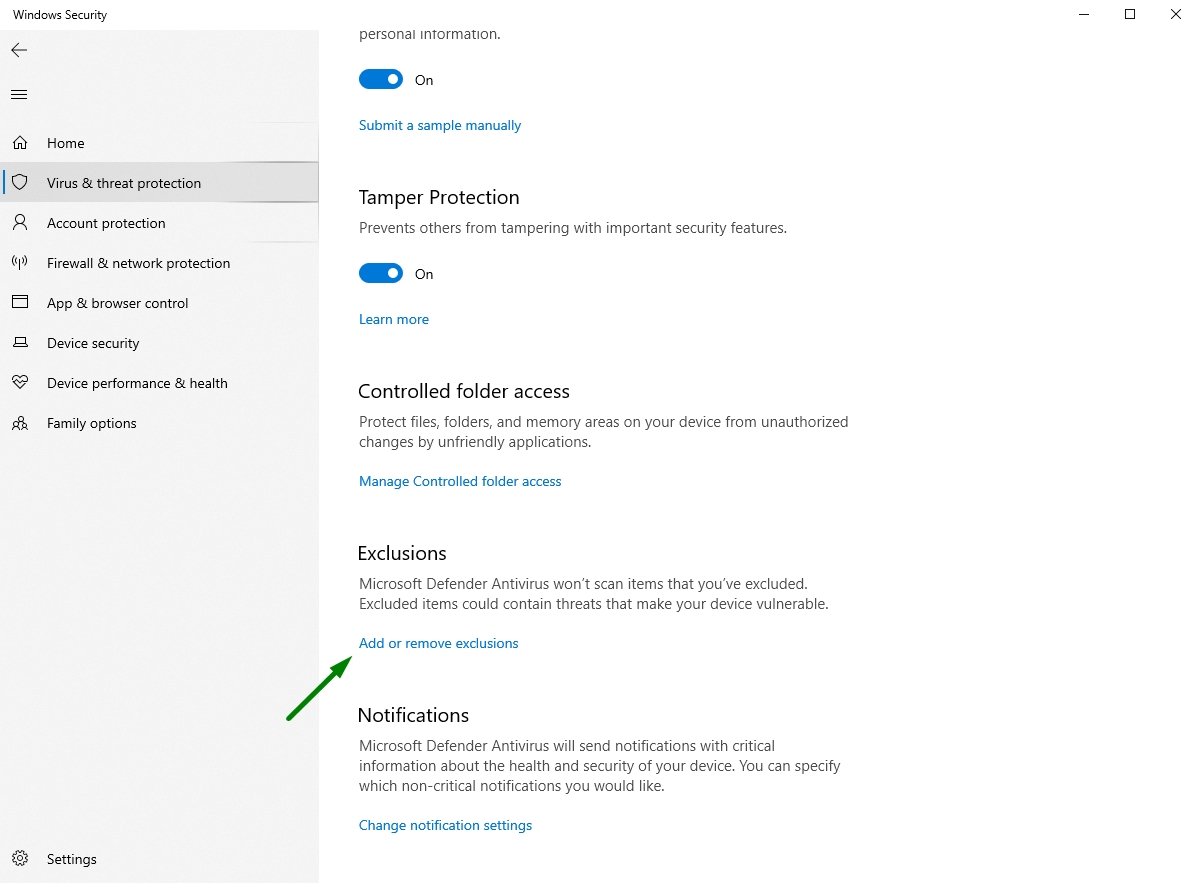This screenshot has width=1196, height=883.
Task: Click the Family options people icon
Action: click(x=21, y=423)
